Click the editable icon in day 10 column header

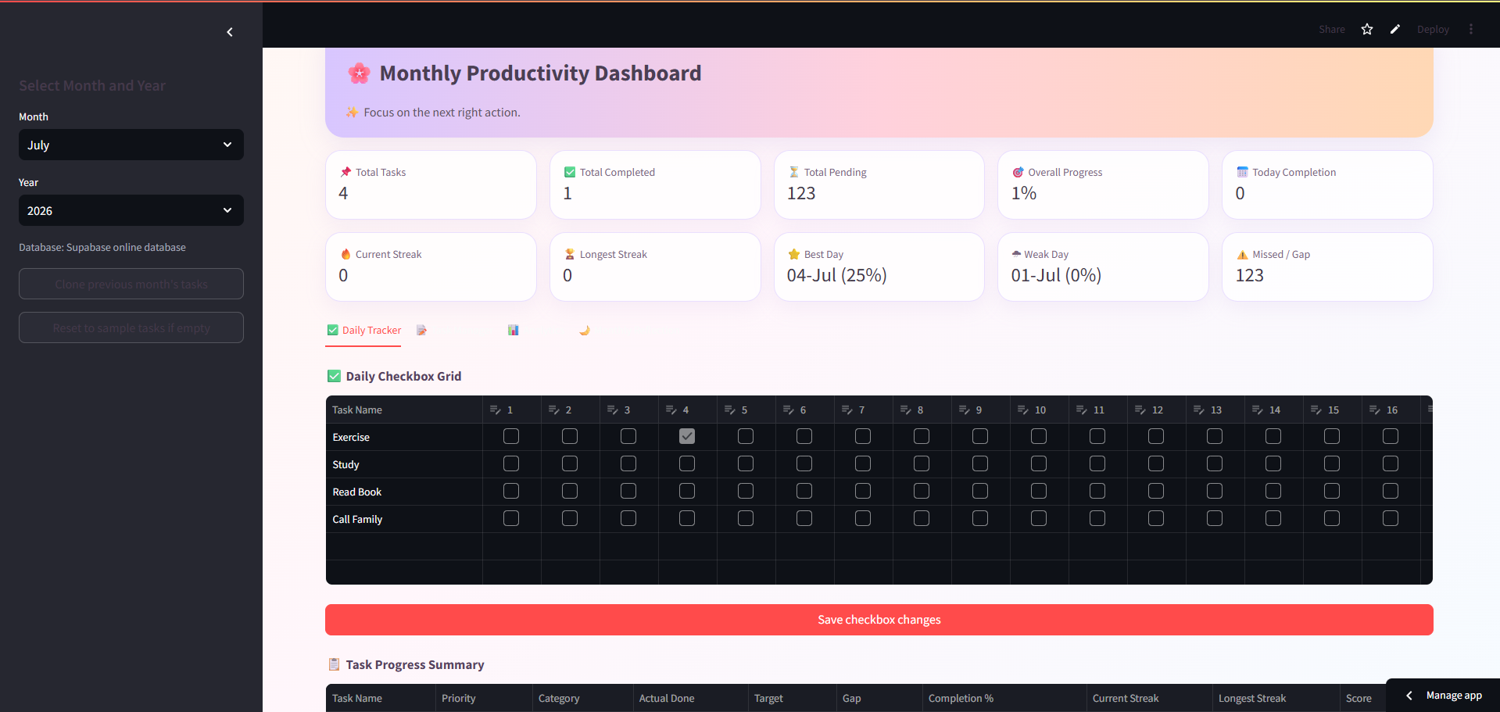tap(1023, 410)
